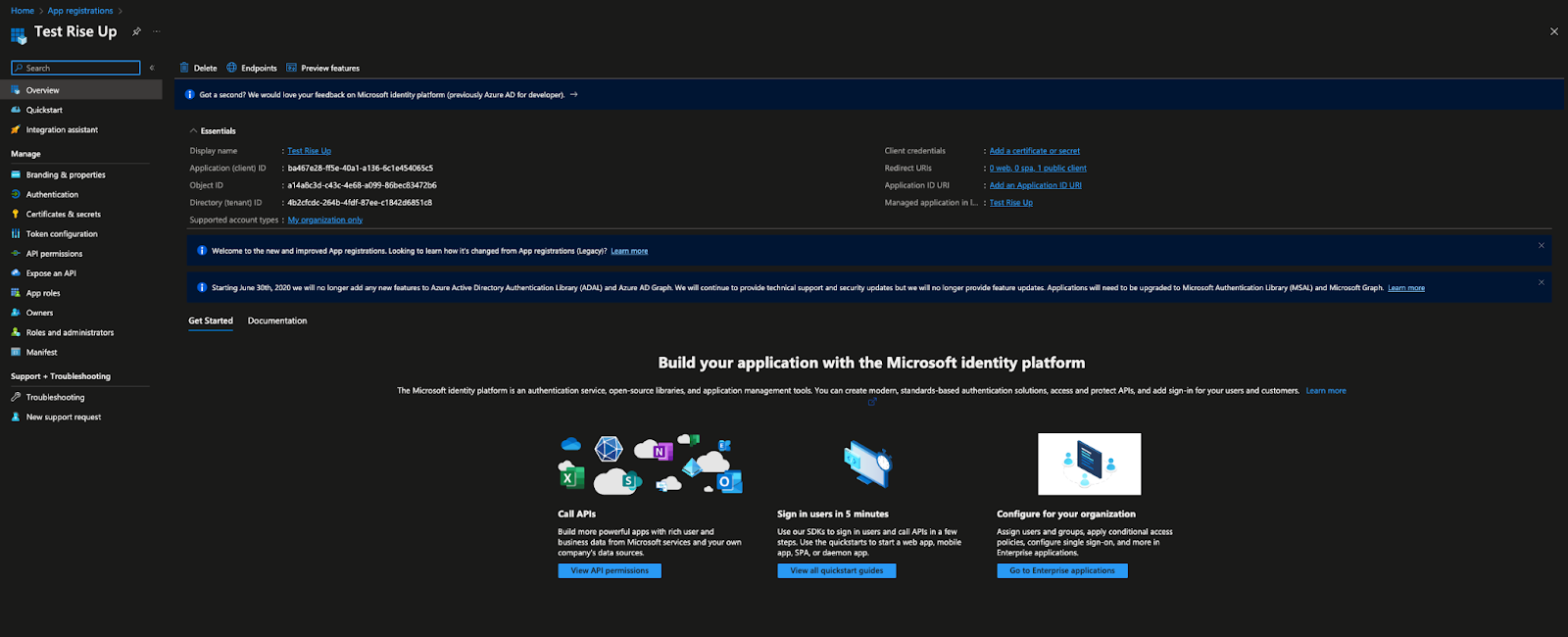This screenshot has width=1568, height=637.
Task: Click the Manifest icon
Action: [x=16, y=352]
